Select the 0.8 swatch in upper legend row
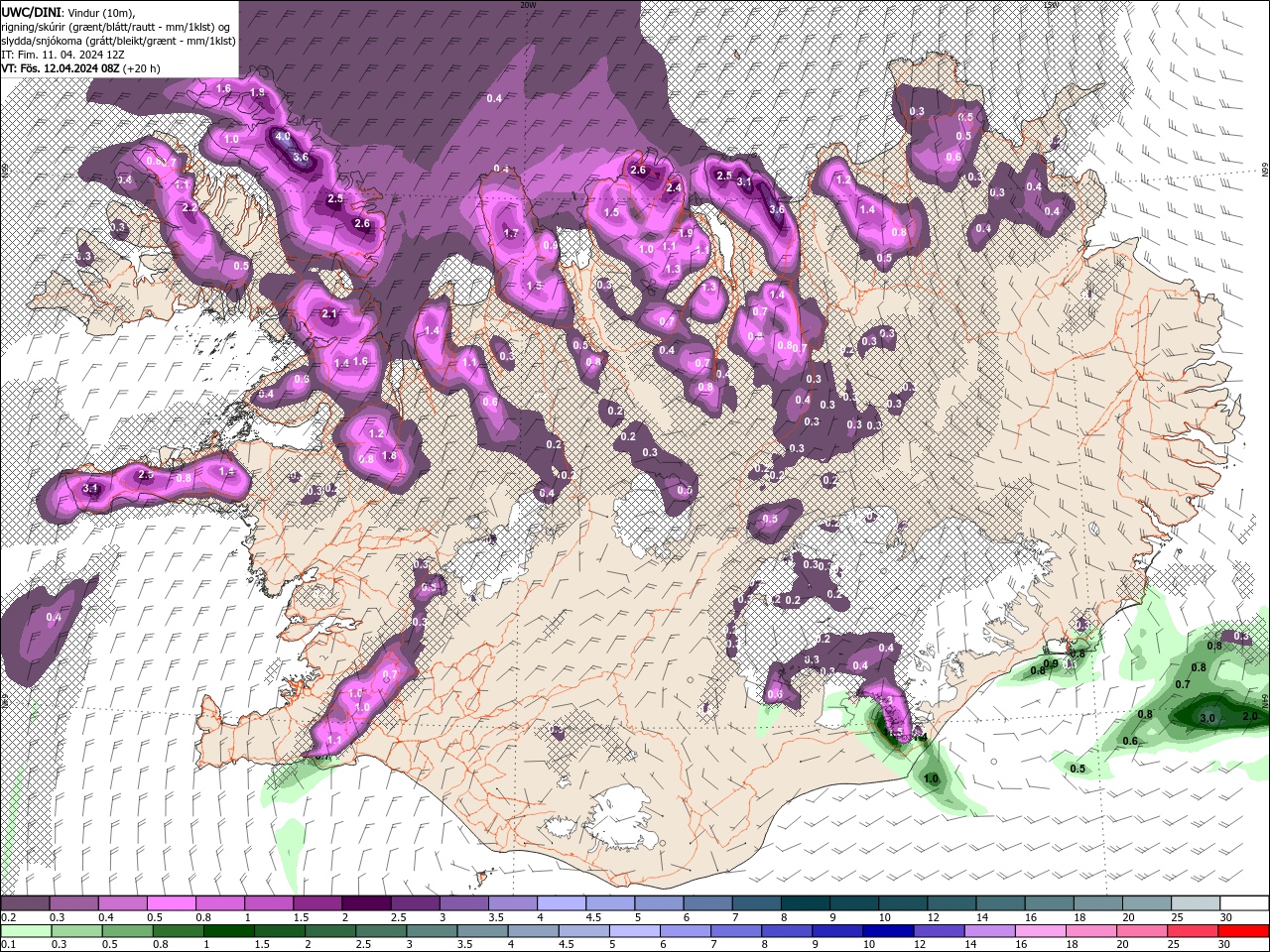 pyautogui.click(x=220, y=903)
